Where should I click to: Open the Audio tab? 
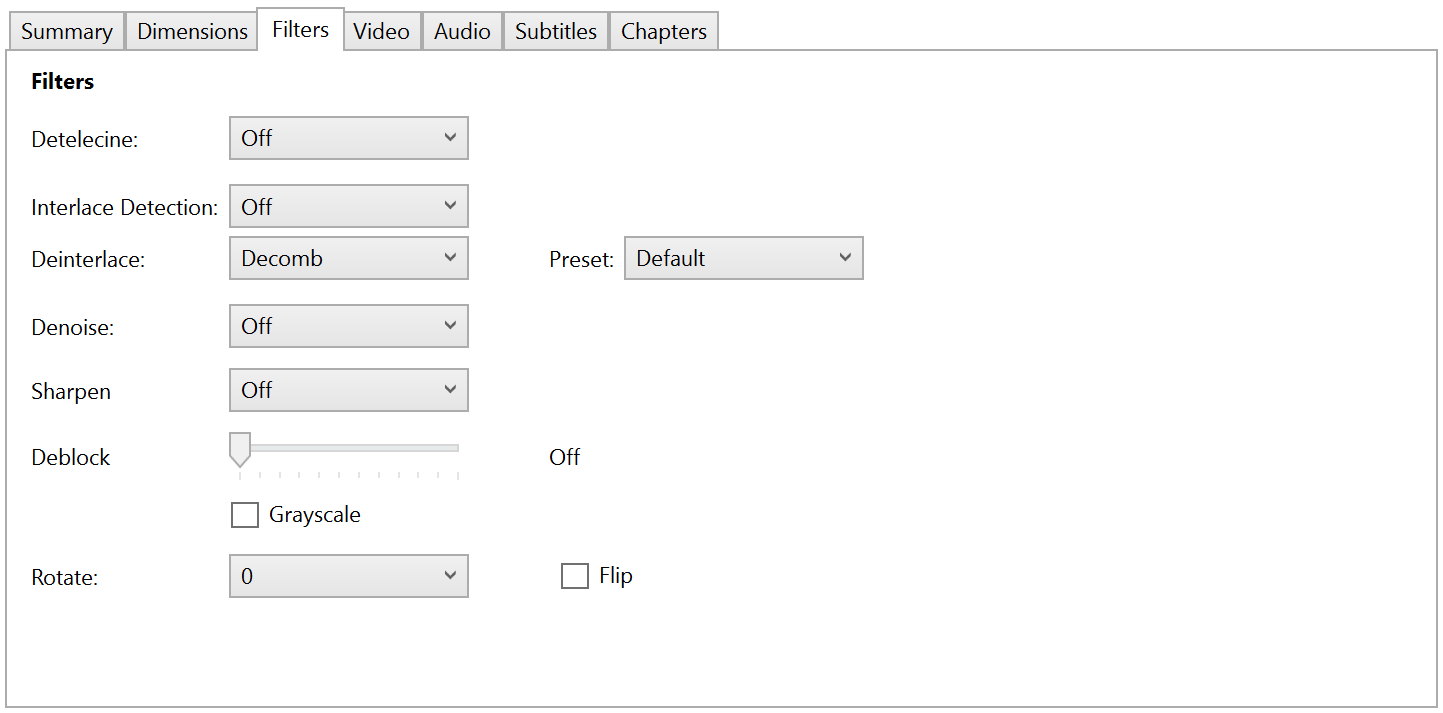coord(462,31)
